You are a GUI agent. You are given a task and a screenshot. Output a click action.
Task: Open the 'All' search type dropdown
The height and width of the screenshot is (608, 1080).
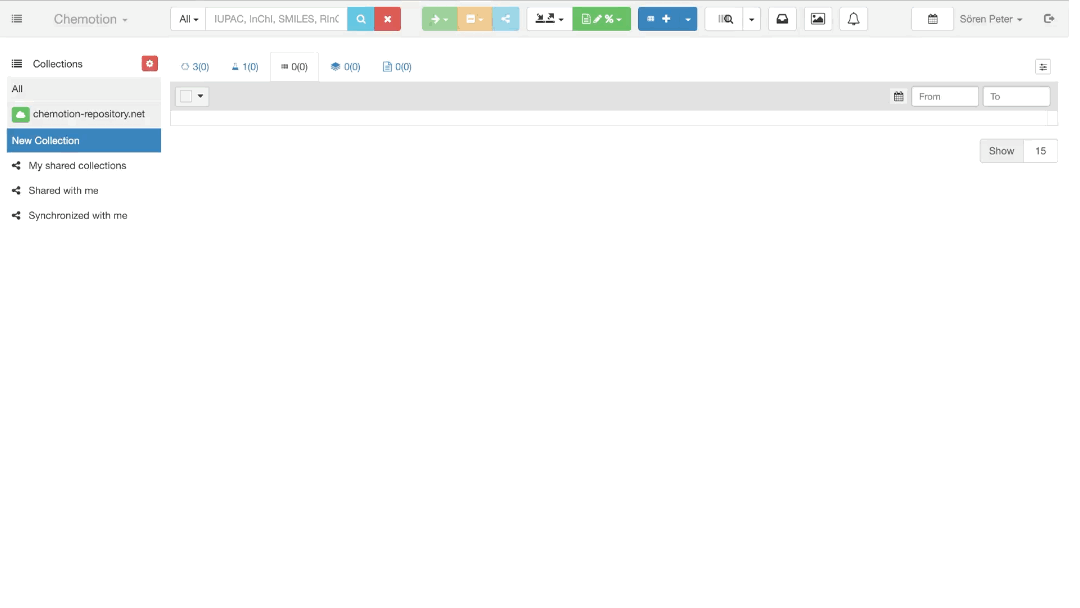(188, 19)
